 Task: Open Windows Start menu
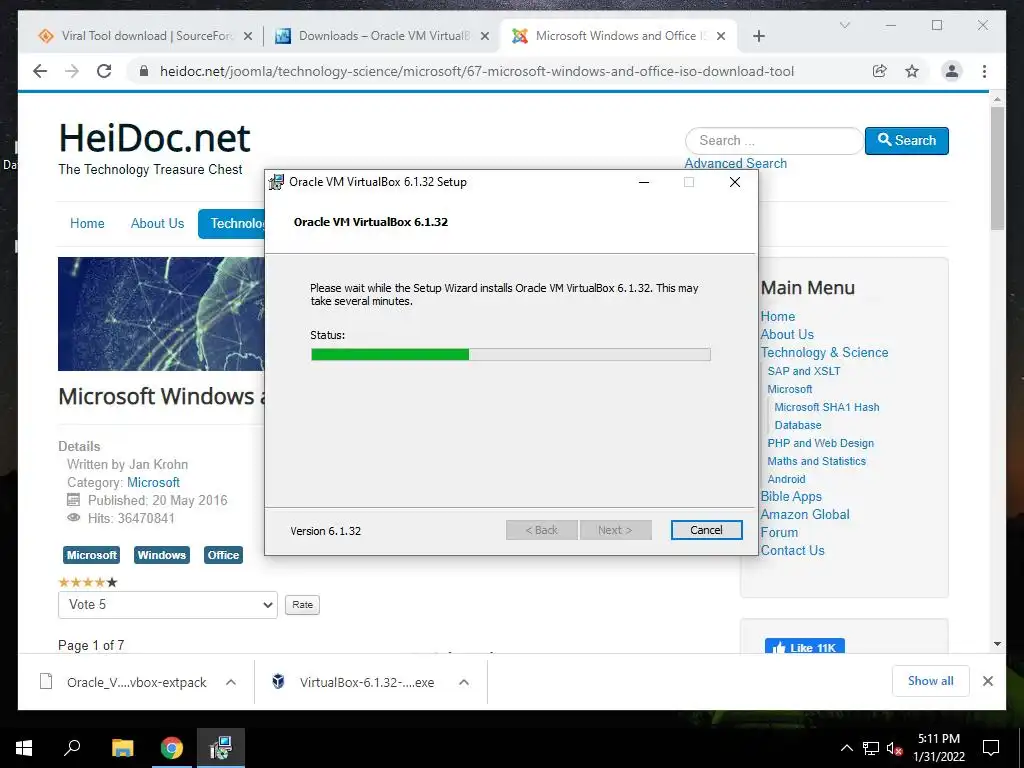pos(24,748)
